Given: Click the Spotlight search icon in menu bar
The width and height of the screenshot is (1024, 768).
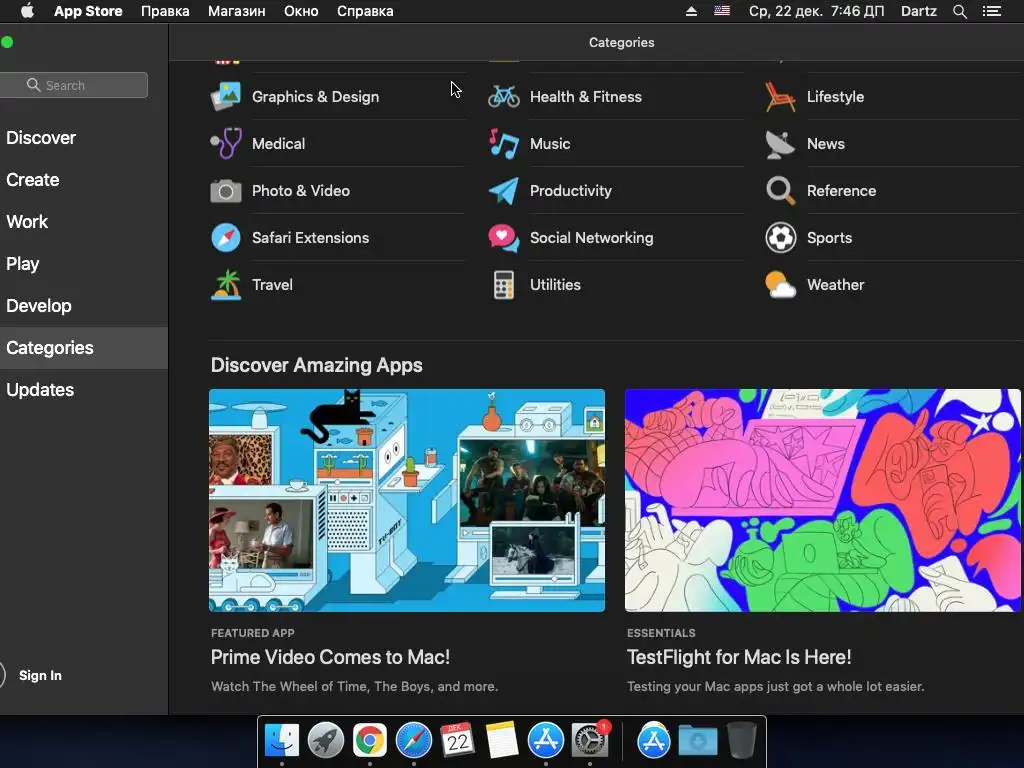Looking at the screenshot, I should pos(959,11).
